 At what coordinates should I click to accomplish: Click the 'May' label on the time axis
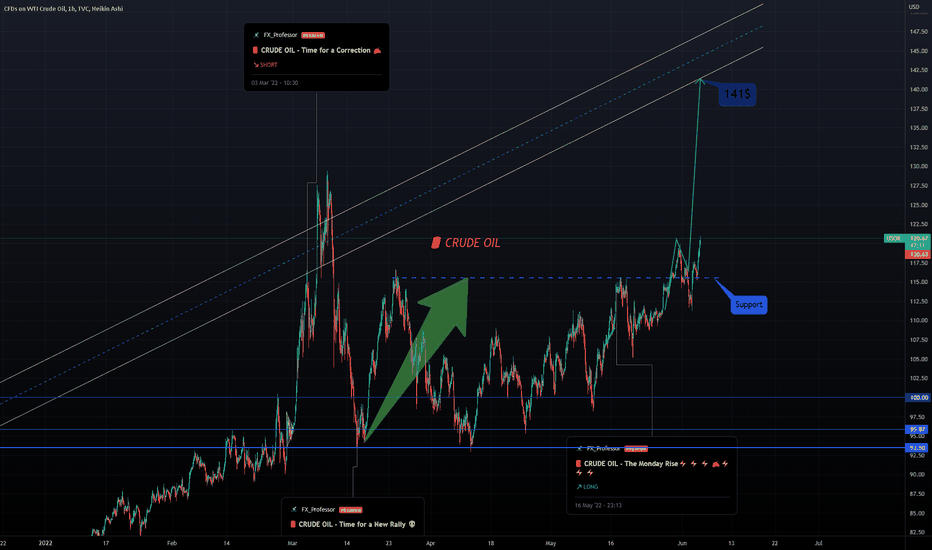550,543
